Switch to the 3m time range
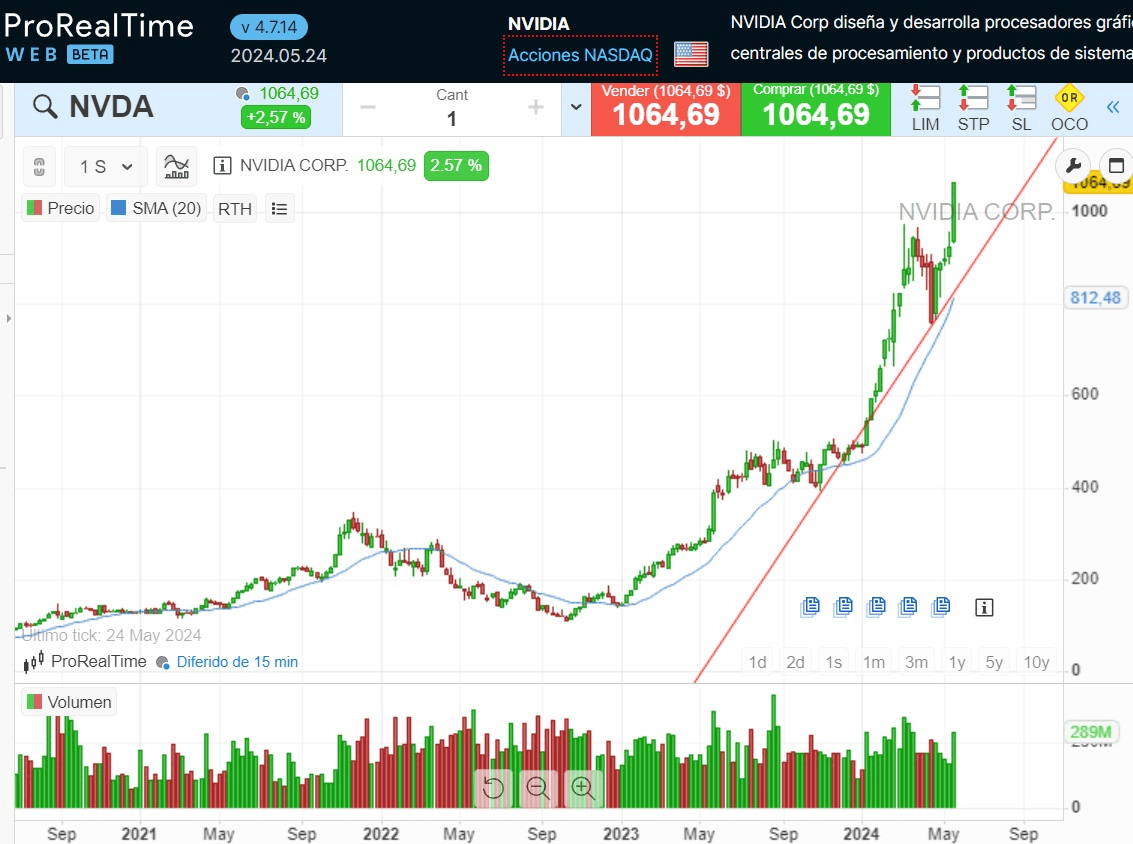Viewport: 1133px width, 844px height. pyautogui.click(x=916, y=662)
